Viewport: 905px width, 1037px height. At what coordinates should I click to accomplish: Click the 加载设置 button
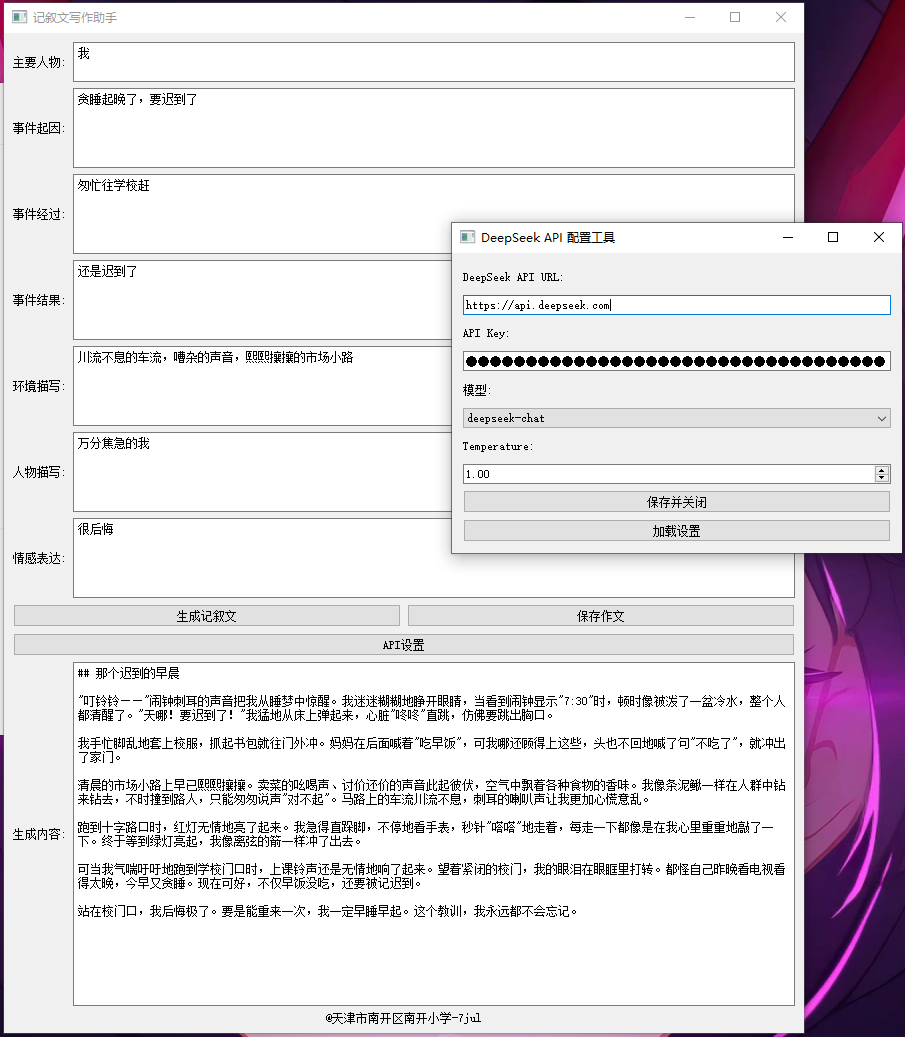click(x=676, y=531)
